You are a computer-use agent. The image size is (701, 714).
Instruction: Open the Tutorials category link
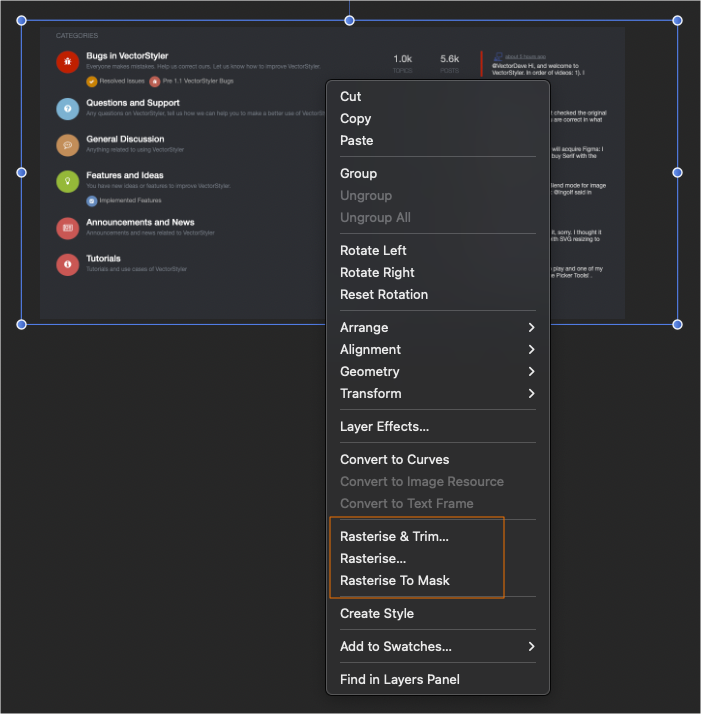pos(103,259)
